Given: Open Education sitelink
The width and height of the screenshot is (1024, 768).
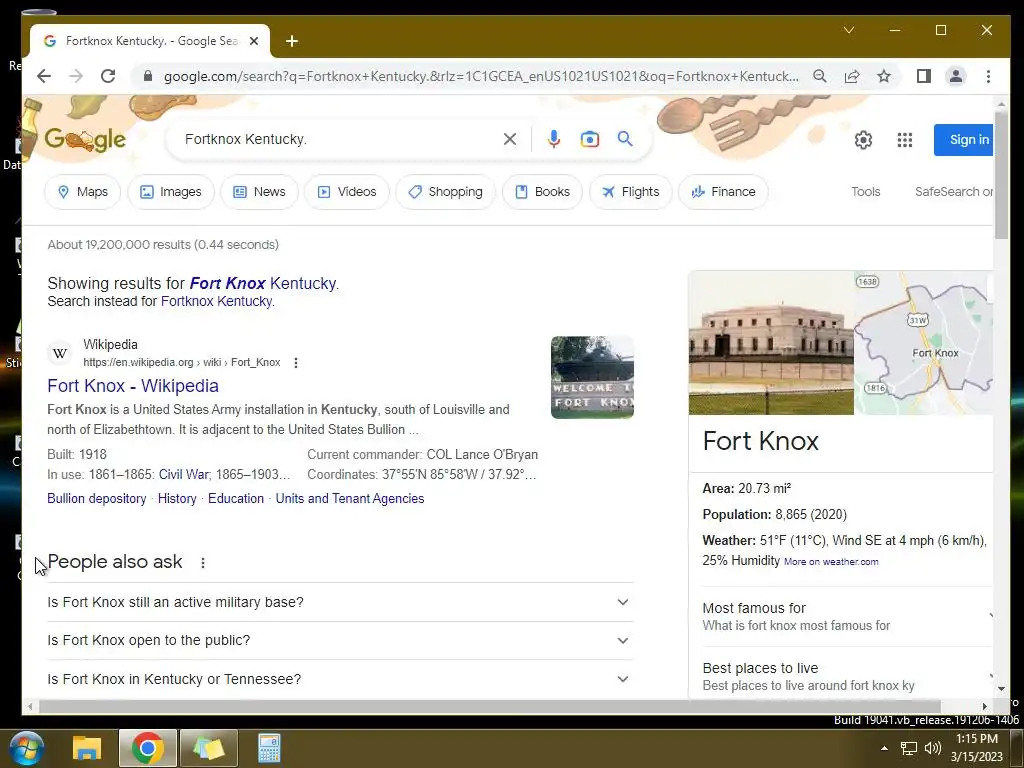Looking at the screenshot, I should [x=236, y=498].
